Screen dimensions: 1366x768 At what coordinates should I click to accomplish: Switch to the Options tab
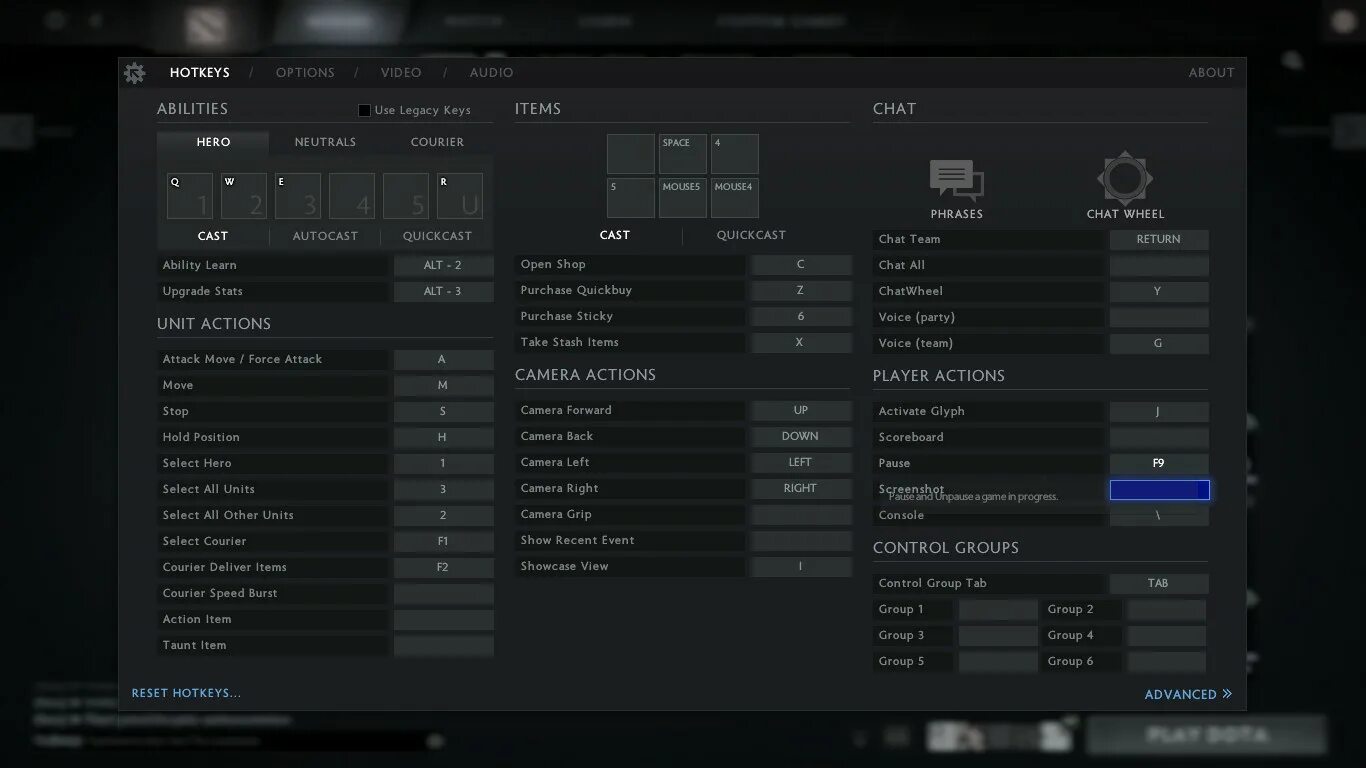tap(305, 72)
